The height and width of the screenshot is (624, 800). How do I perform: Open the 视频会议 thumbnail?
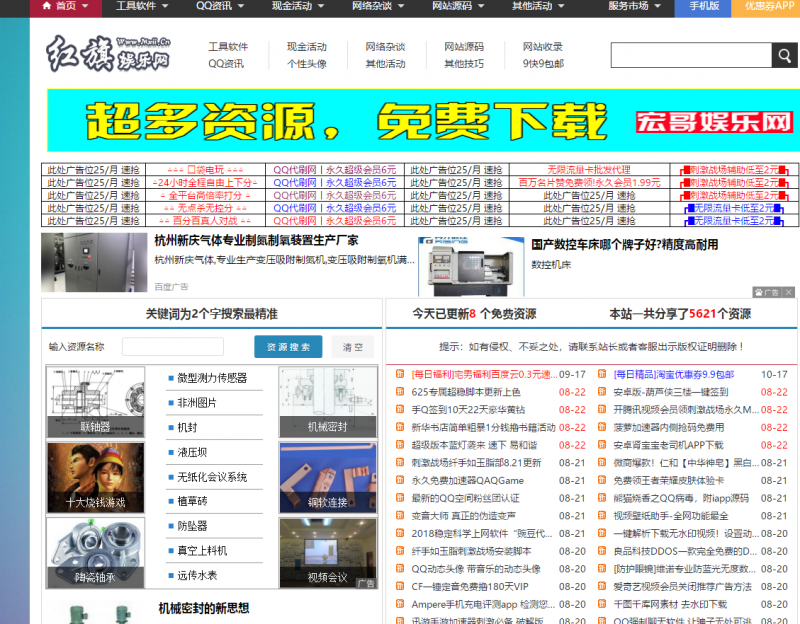tap(328, 553)
